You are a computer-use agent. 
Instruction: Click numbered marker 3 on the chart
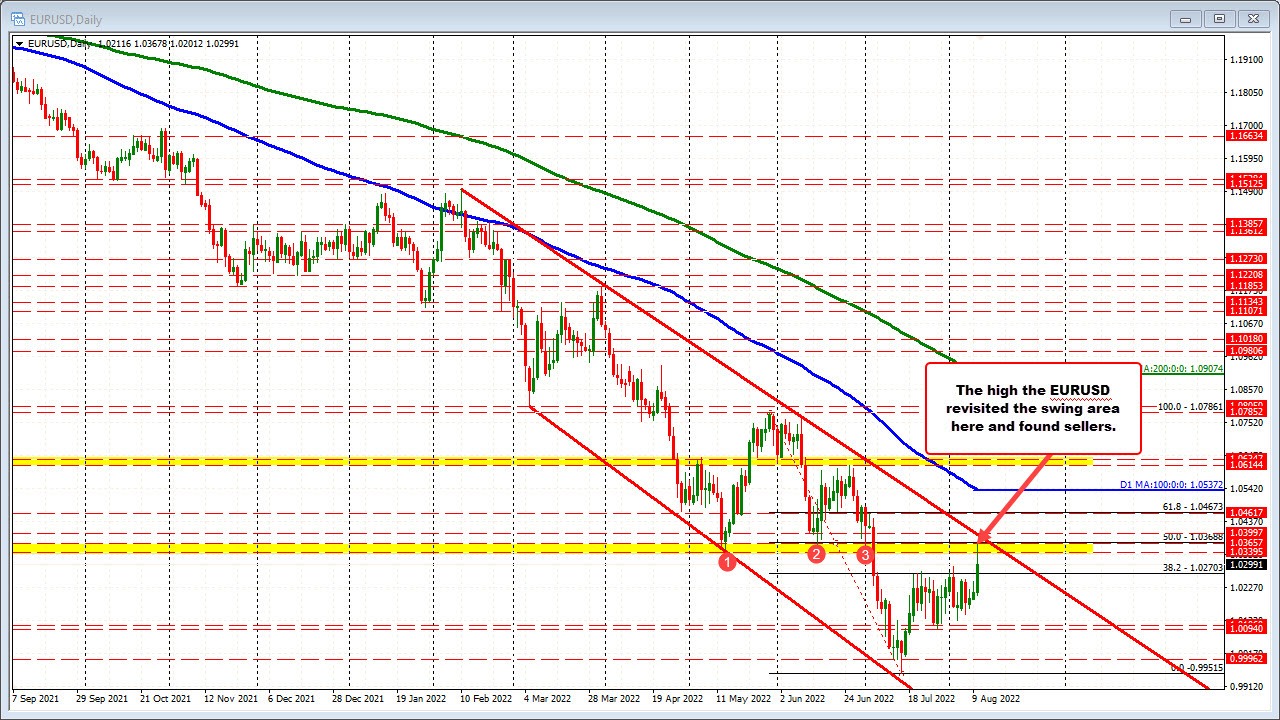pyautogui.click(x=864, y=554)
